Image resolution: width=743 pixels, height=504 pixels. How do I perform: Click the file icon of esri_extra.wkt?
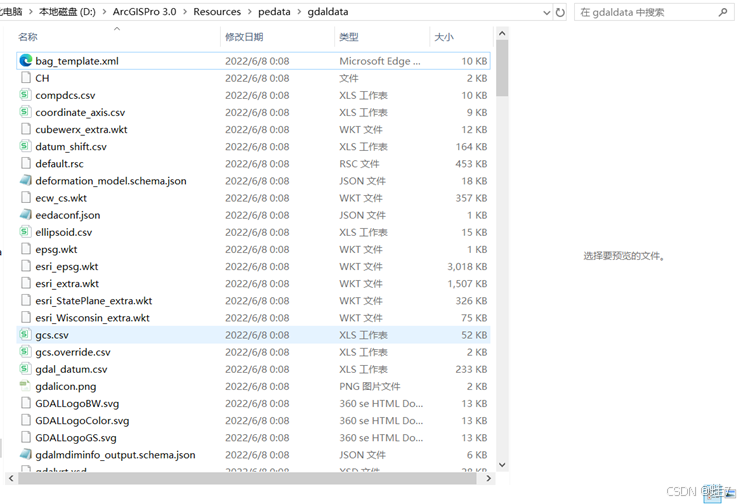(26, 283)
